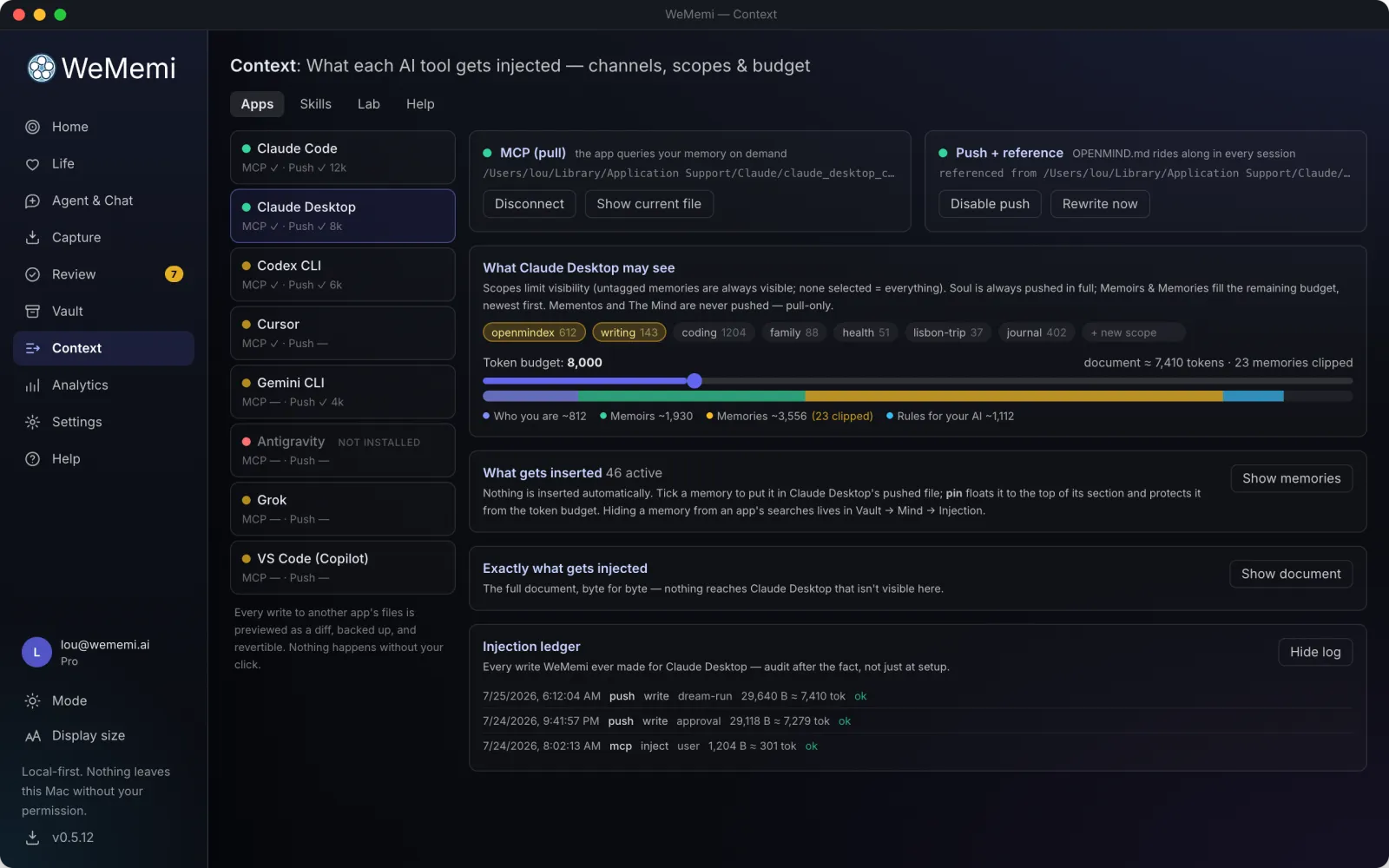Viewport: 1389px width, 868px height.
Task: Click the Rewrite now button
Action: point(1100,204)
